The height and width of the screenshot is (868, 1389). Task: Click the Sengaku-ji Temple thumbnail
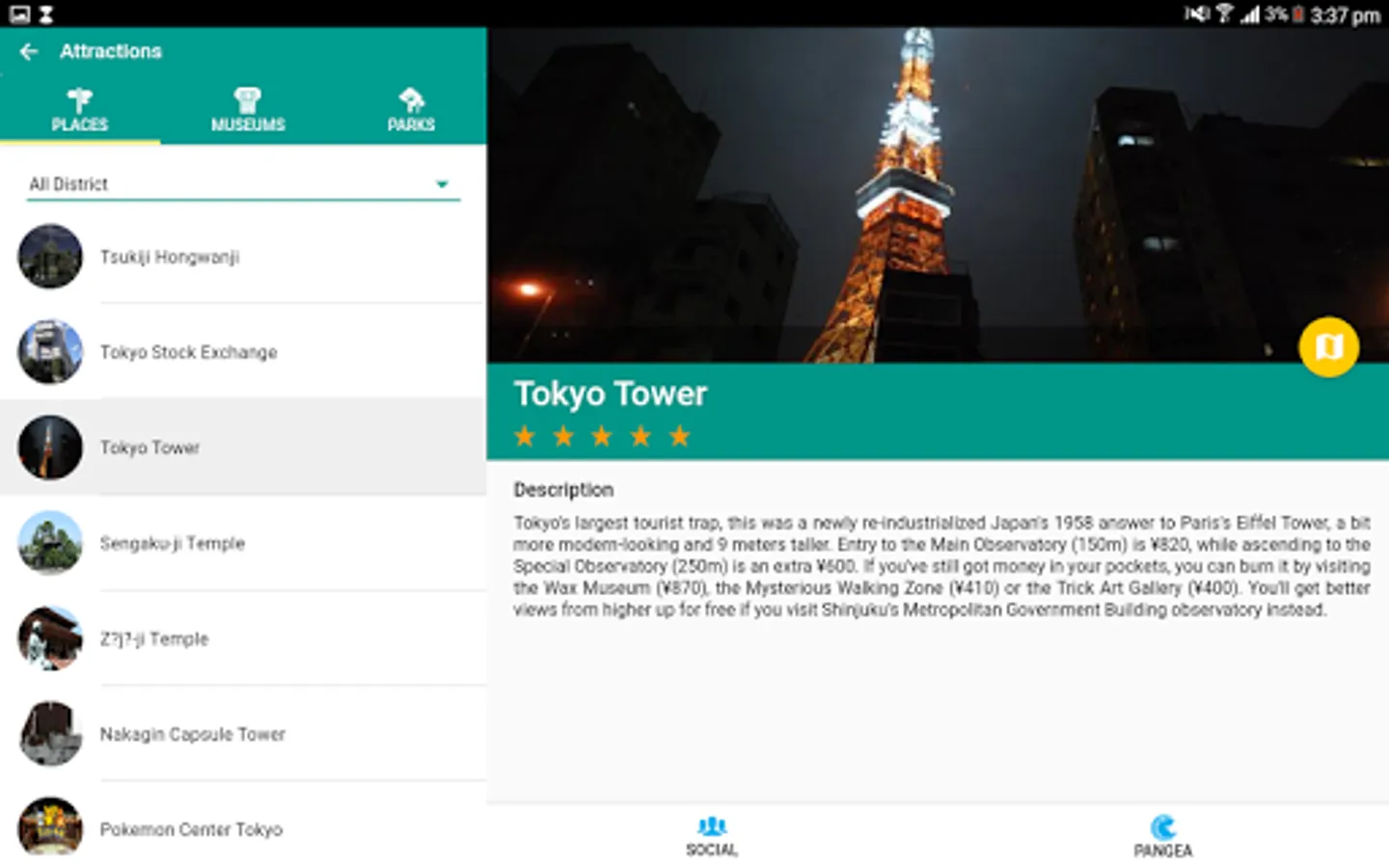tap(50, 543)
